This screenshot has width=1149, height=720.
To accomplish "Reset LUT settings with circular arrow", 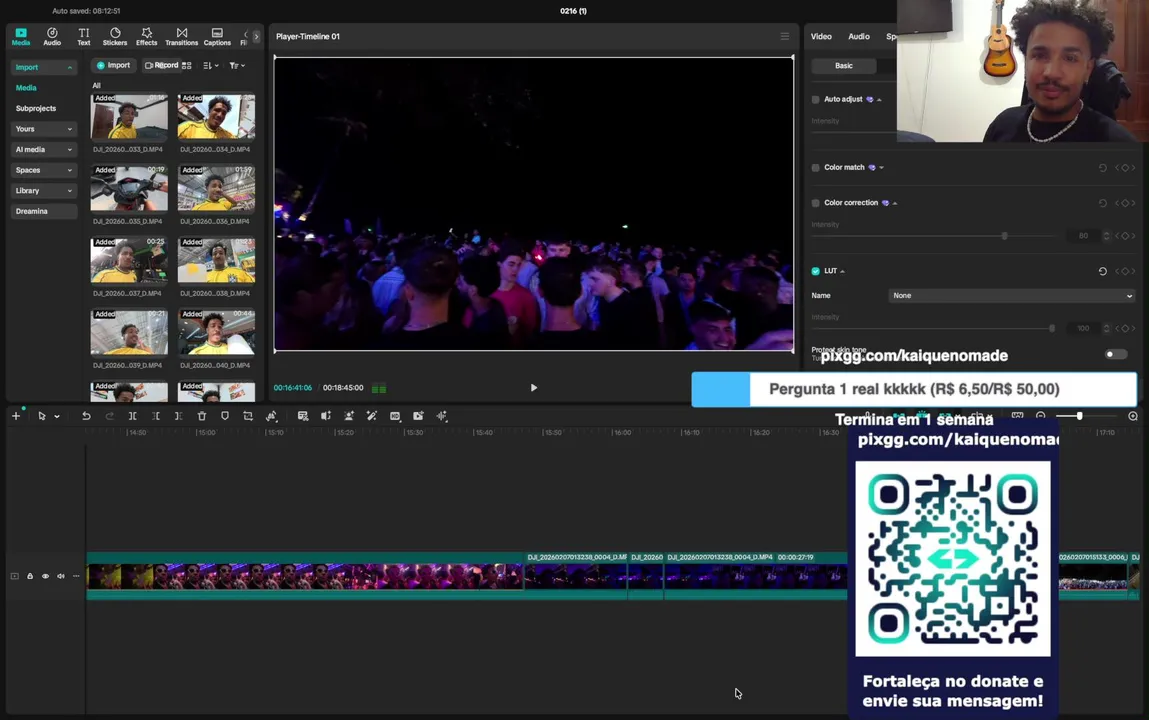I will tap(1103, 271).
